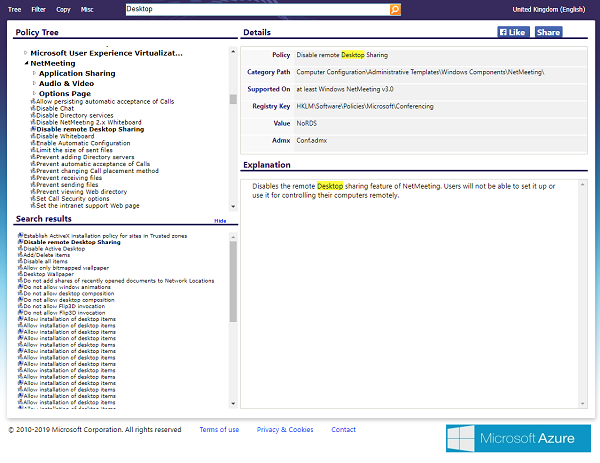Click icon beside Add/Delete items result
The image size is (600, 463).
pos(20,255)
